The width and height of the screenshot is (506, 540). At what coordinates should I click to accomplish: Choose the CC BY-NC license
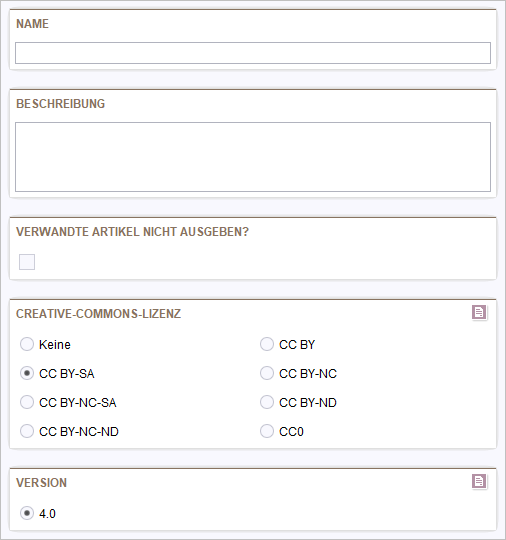coord(267,373)
